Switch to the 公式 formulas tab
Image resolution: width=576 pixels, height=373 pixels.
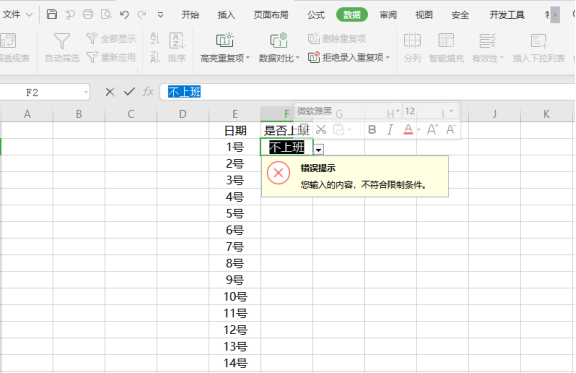(316, 15)
